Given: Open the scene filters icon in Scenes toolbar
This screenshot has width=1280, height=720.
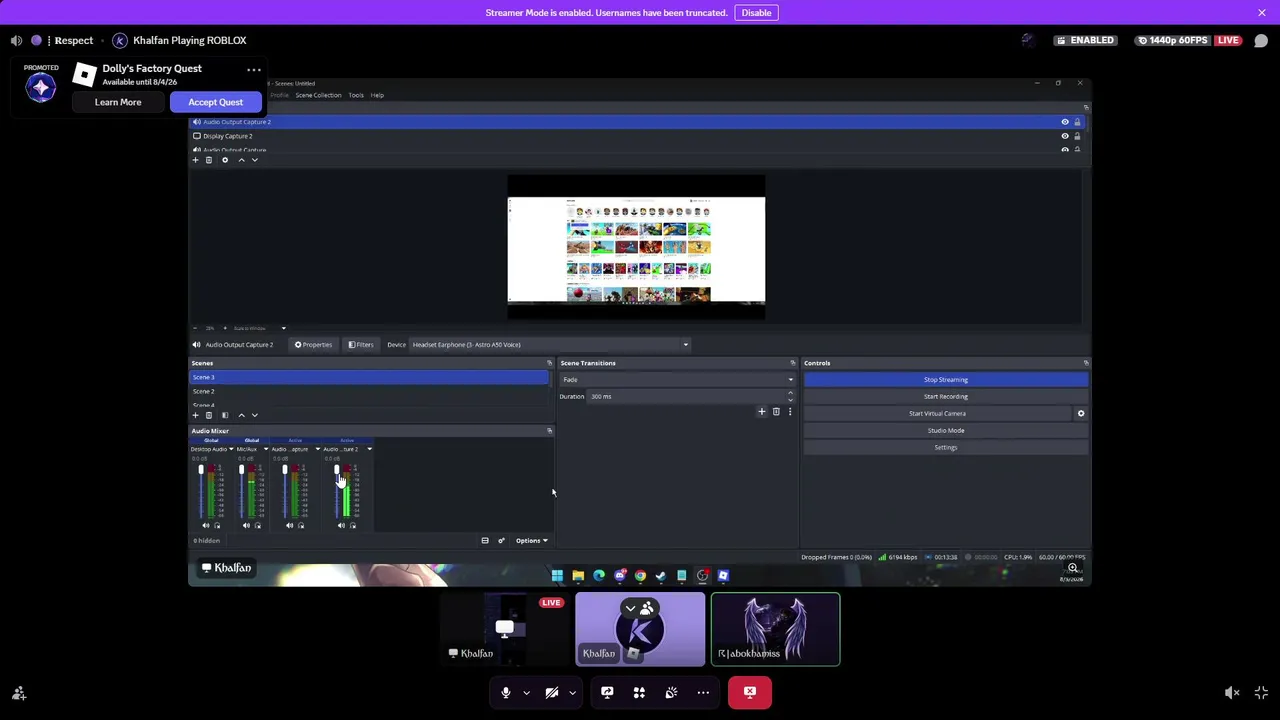Looking at the screenshot, I should tap(225, 415).
